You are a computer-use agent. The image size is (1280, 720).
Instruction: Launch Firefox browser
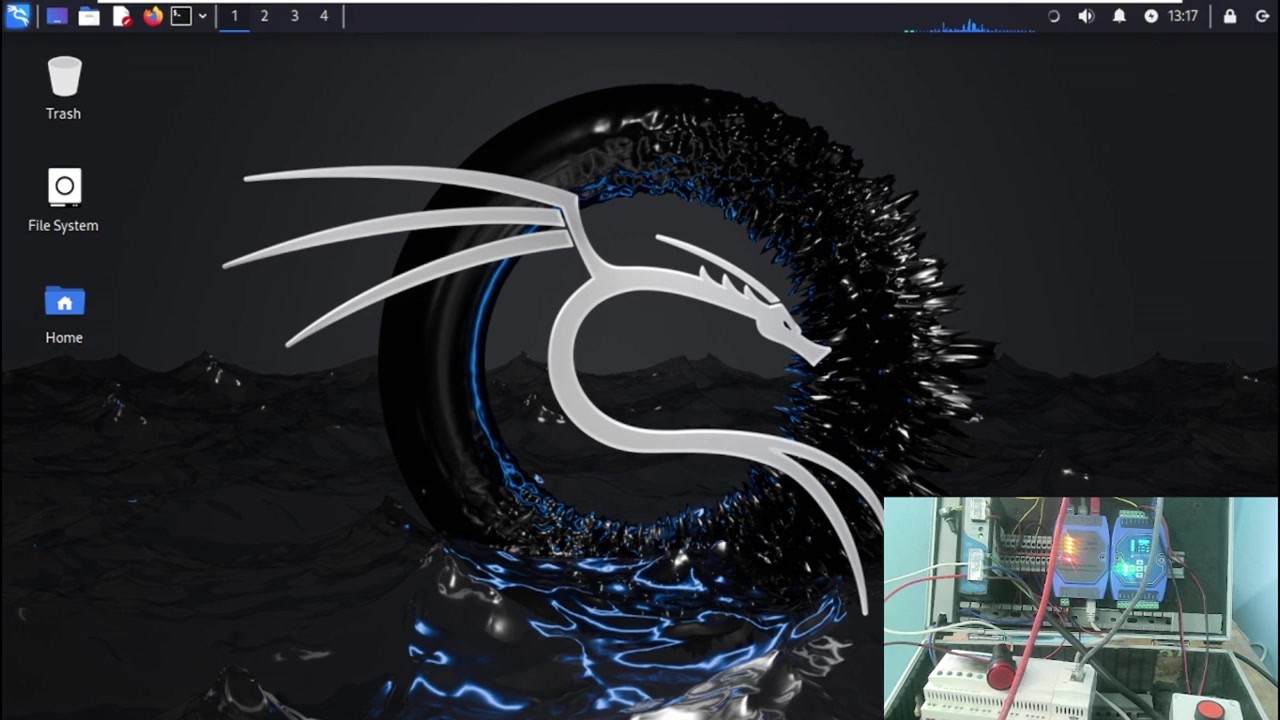tap(153, 16)
